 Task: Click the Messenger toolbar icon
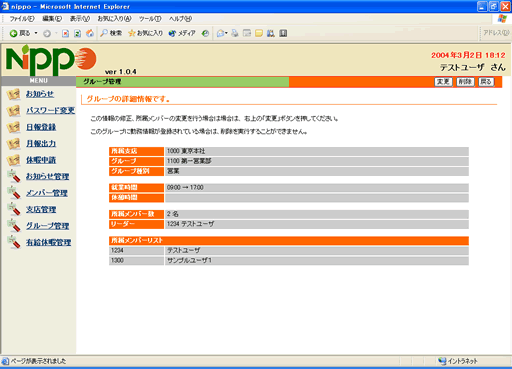tap(271, 33)
